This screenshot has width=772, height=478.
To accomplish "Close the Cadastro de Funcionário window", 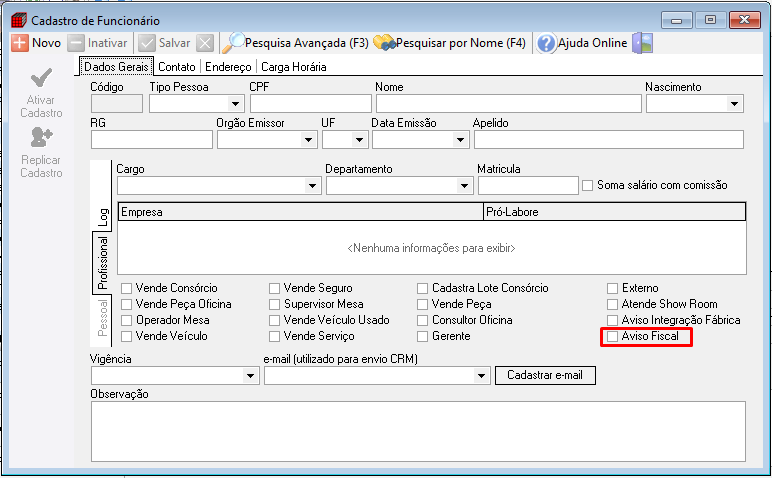I will (x=745, y=20).
